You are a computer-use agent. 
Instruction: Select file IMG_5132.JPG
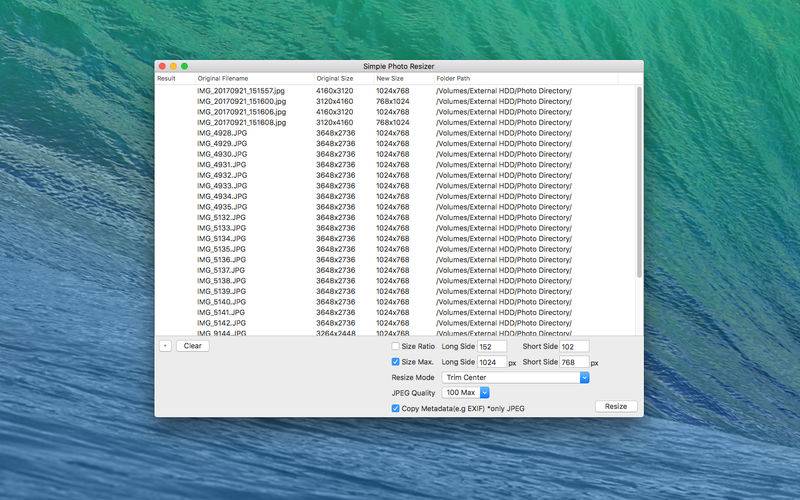pyautogui.click(x=395, y=217)
